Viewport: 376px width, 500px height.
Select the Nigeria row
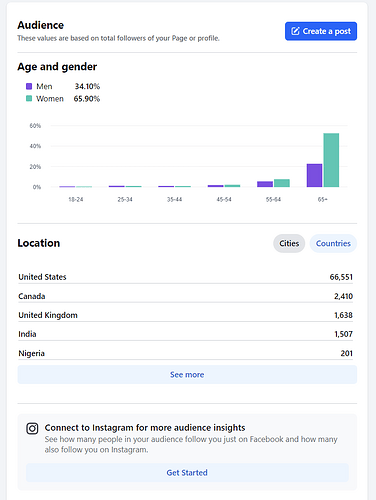[x=185, y=353]
